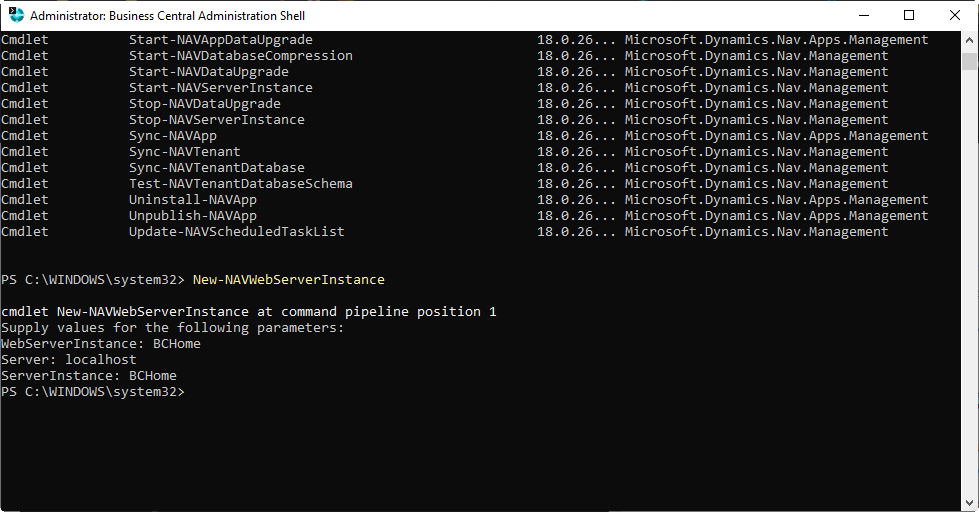979x512 pixels.
Task: Click the Stop-NAVServerInstance cmdlet name
Action: point(216,120)
